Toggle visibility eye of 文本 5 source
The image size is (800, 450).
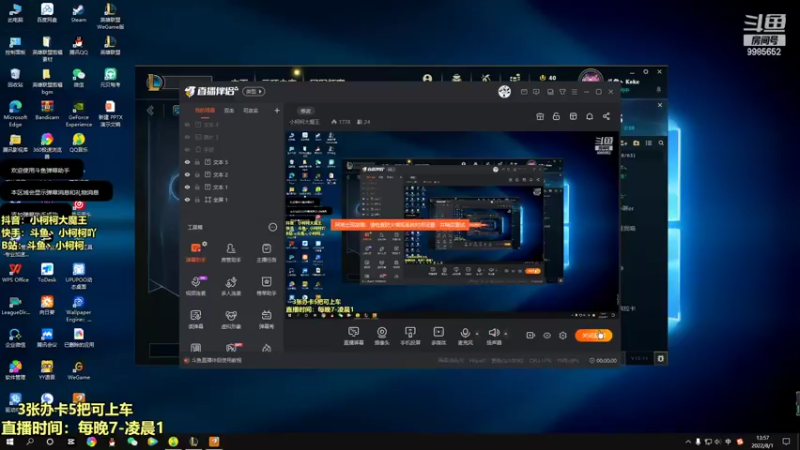[187, 162]
